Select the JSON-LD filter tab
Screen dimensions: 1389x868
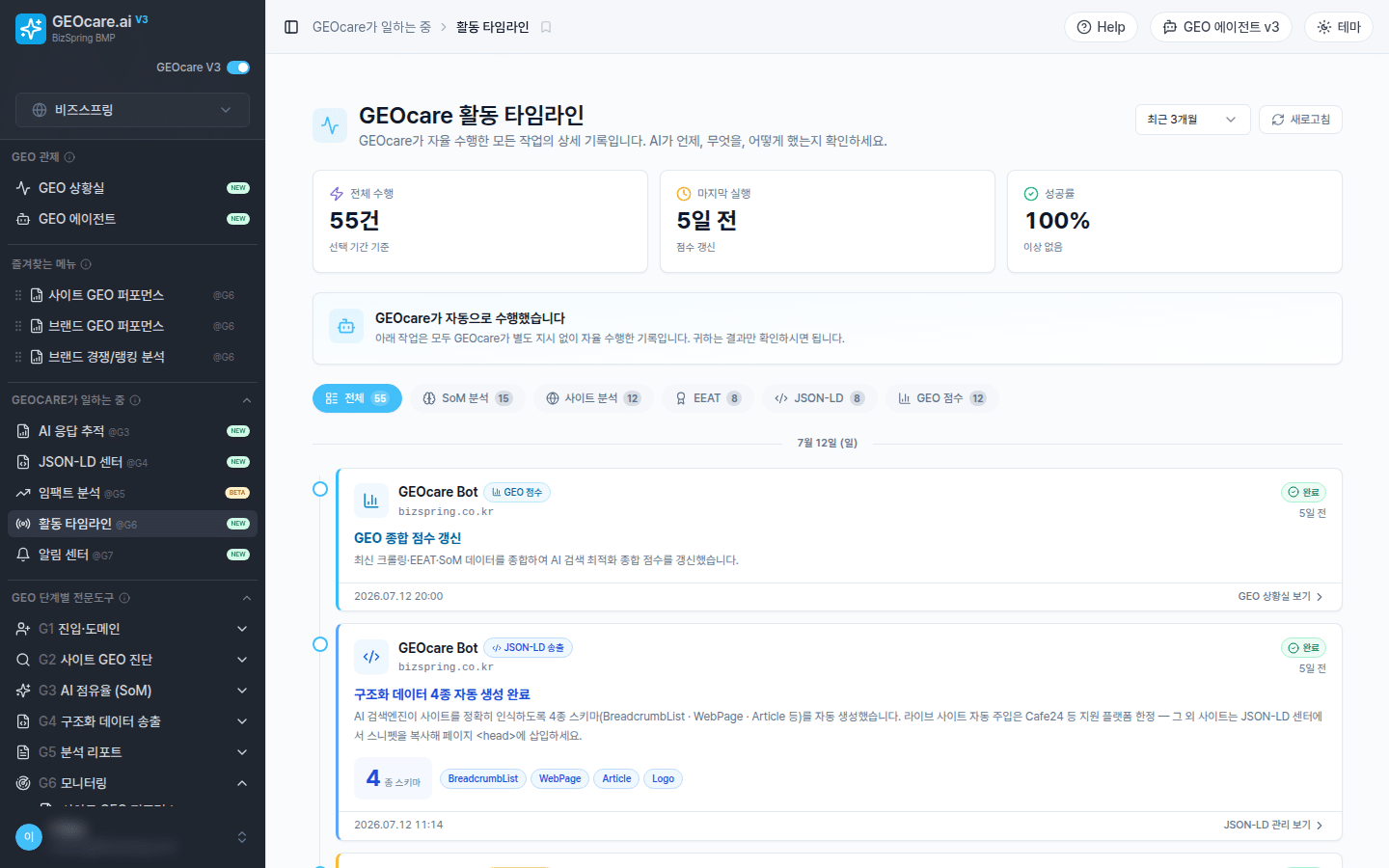820,398
